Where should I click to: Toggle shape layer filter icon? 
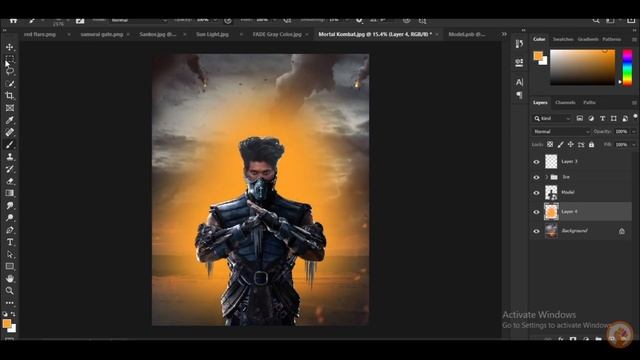(x=613, y=118)
